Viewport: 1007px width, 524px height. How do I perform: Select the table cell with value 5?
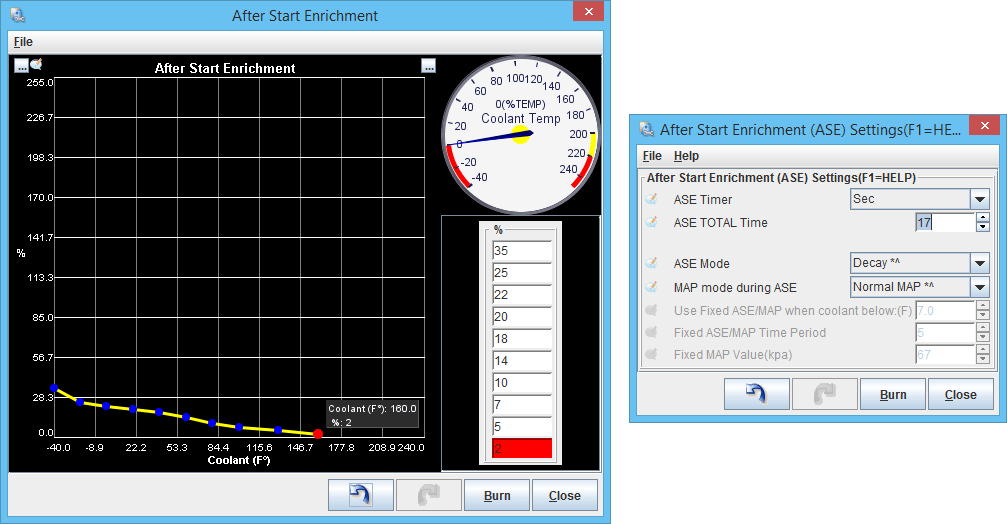pos(522,426)
